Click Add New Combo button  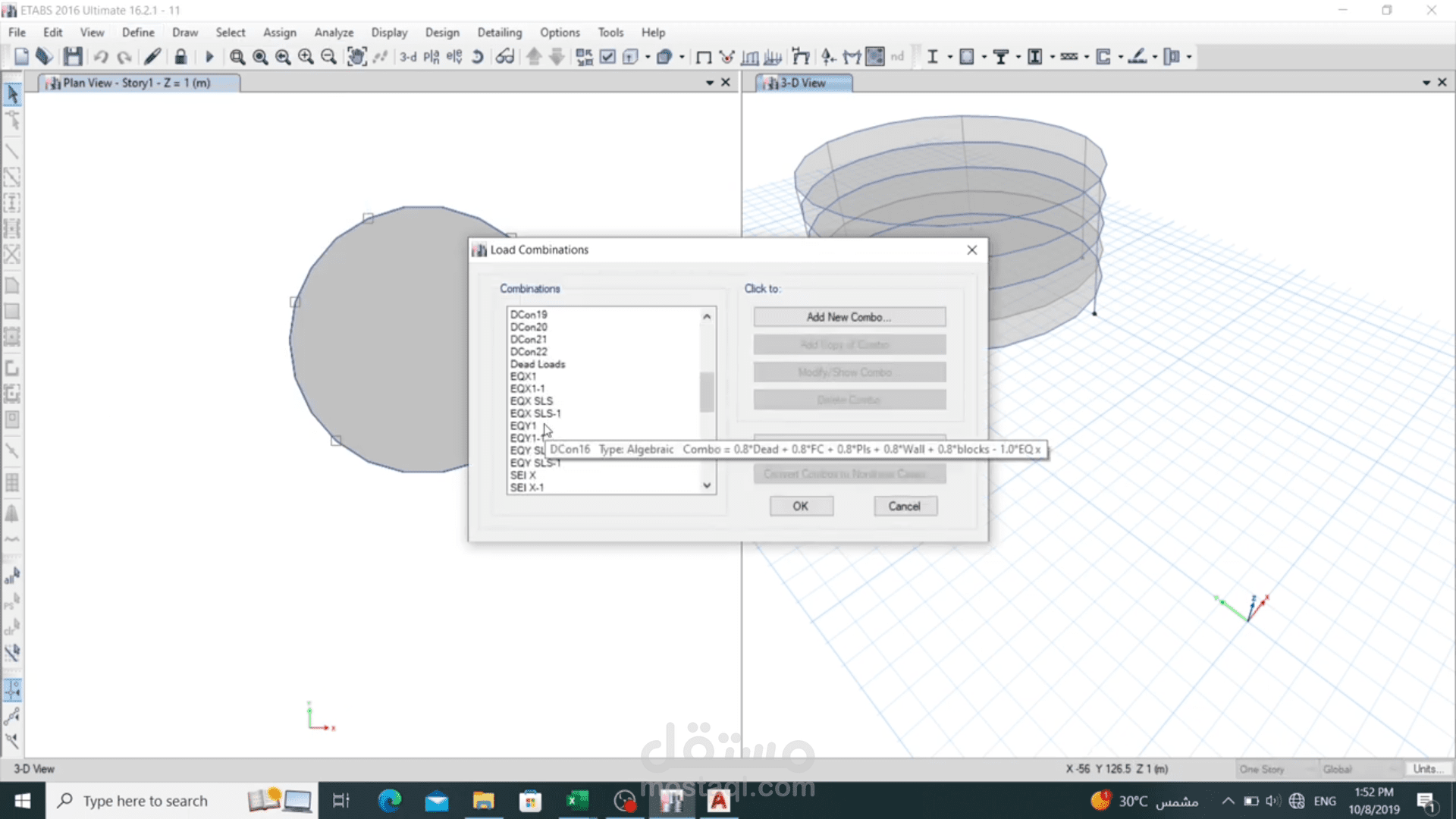[x=849, y=316]
